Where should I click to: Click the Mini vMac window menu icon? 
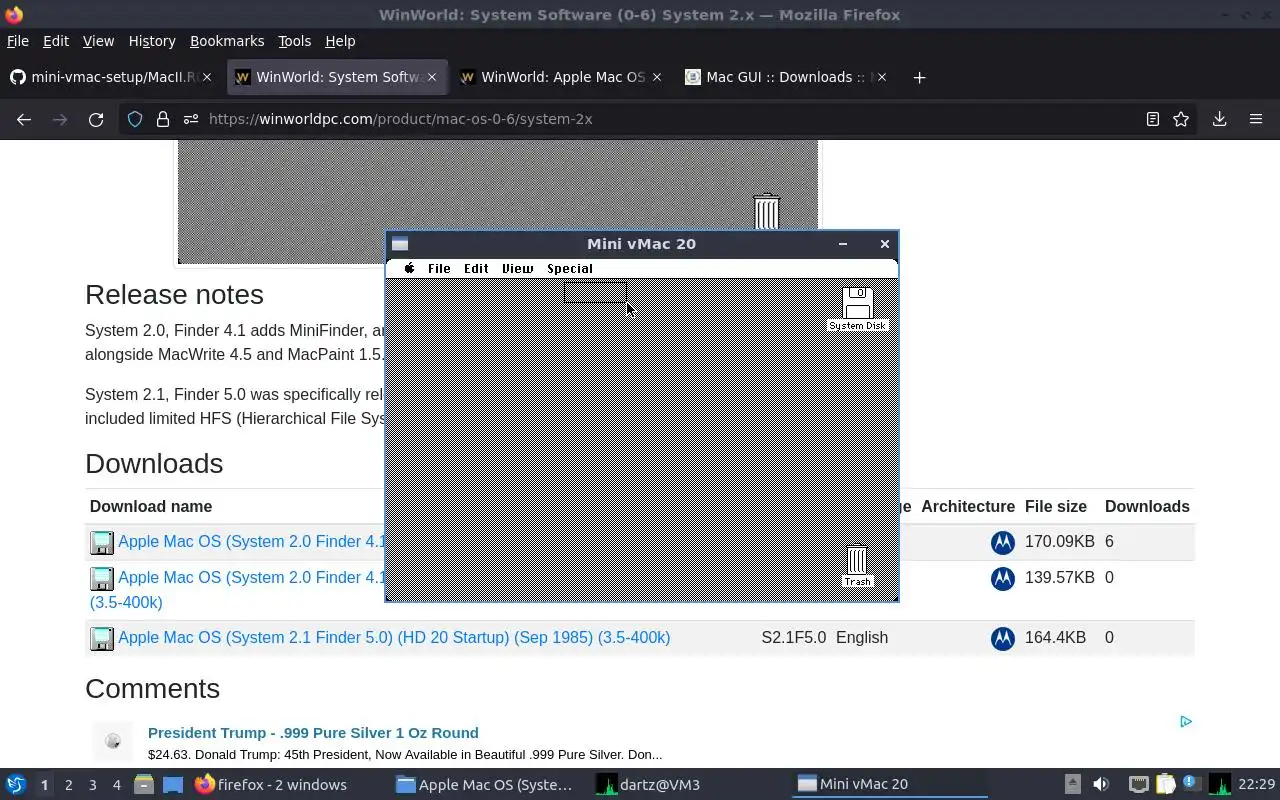[x=400, y=244]
